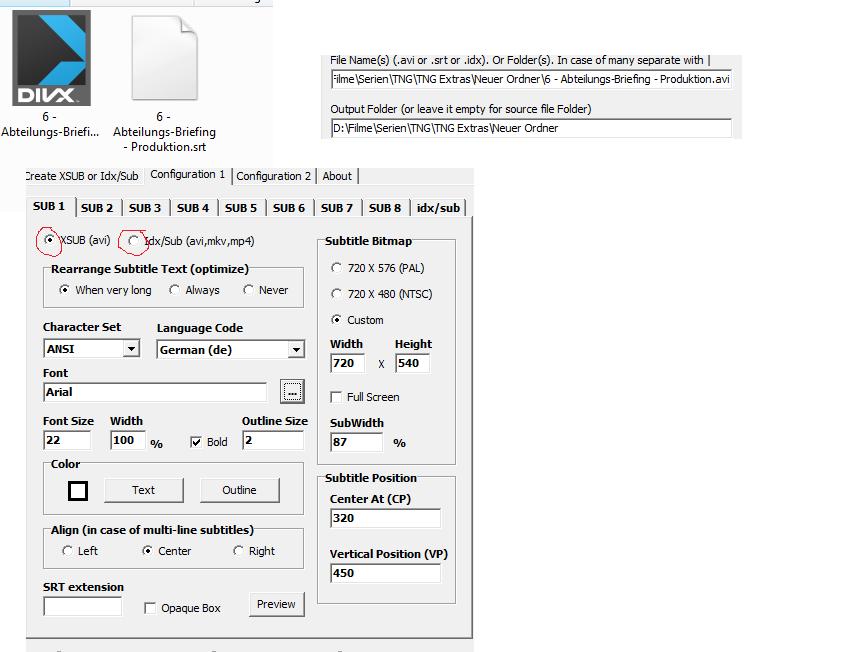Open the font browse ellipsis button

[292, 392]
